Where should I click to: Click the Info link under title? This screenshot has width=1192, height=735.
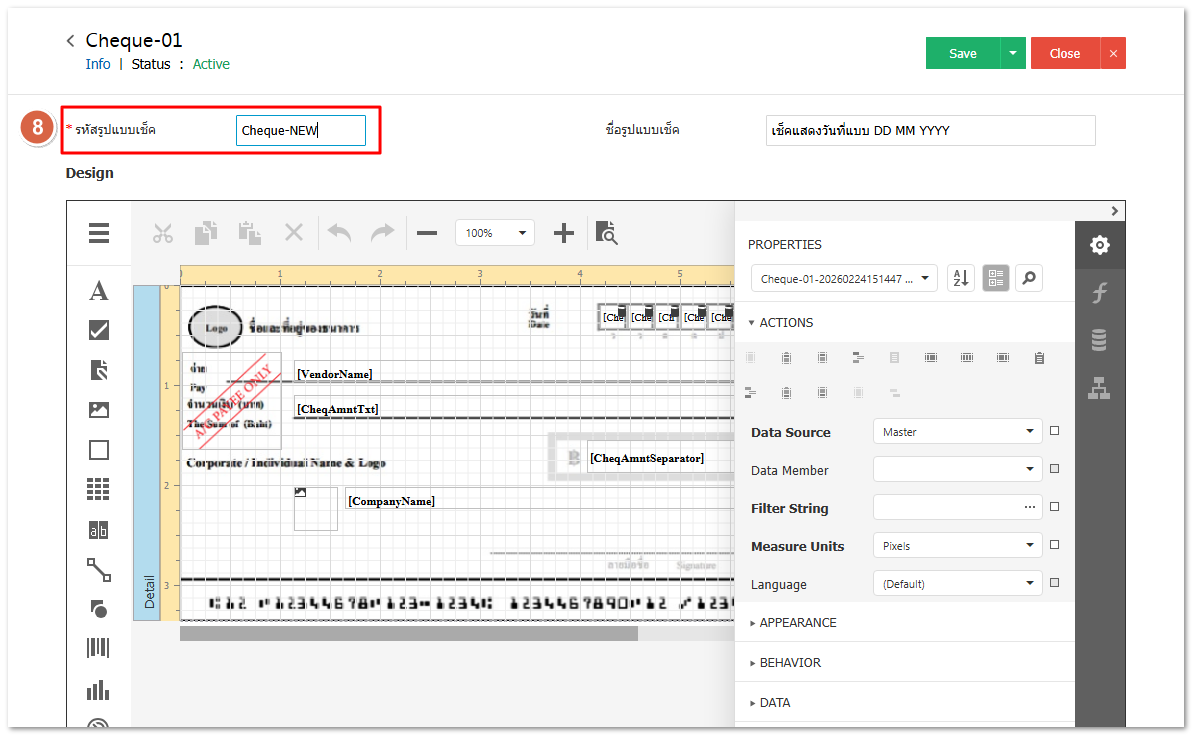98,64
